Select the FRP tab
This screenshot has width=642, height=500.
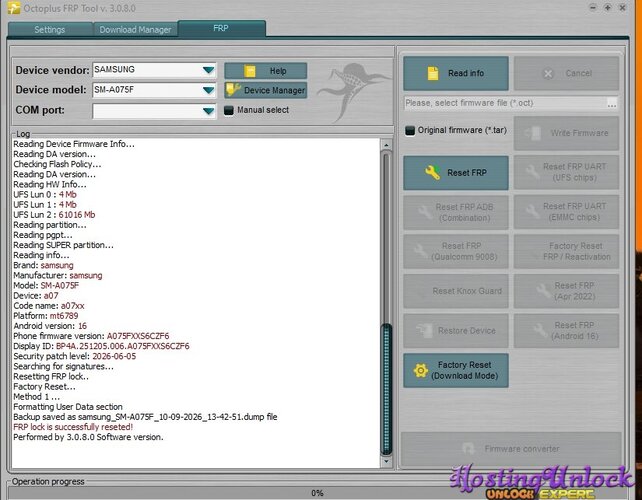[x=221, y=28]
